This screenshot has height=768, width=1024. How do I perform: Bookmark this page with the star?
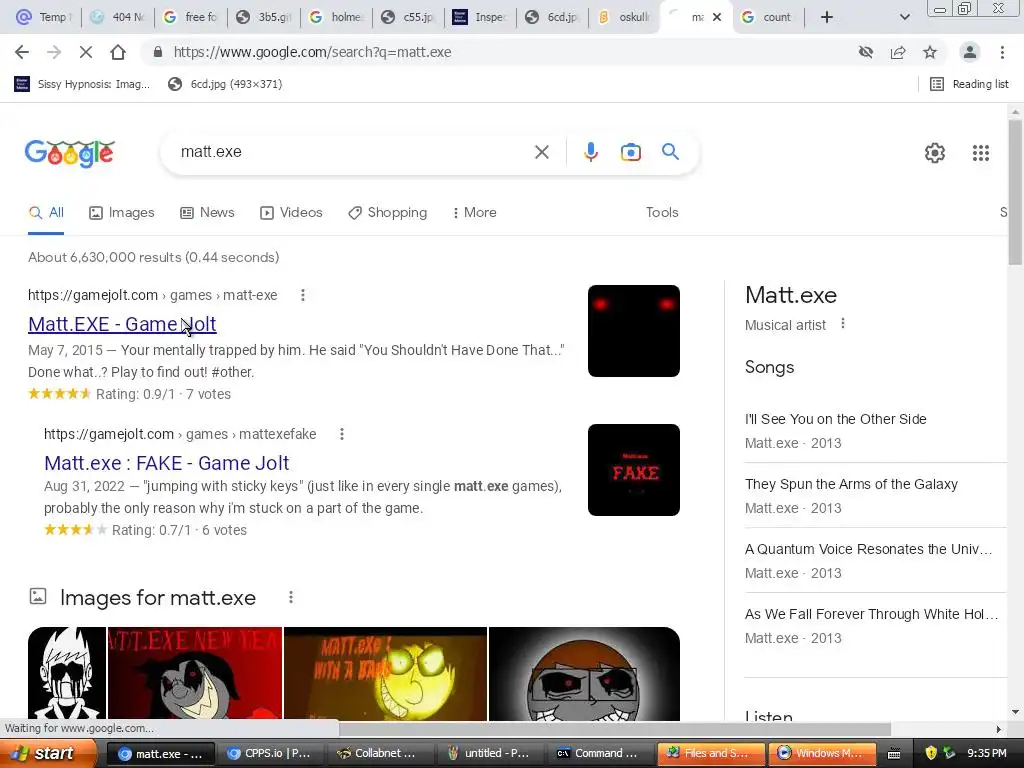click(x=930, y=52)
